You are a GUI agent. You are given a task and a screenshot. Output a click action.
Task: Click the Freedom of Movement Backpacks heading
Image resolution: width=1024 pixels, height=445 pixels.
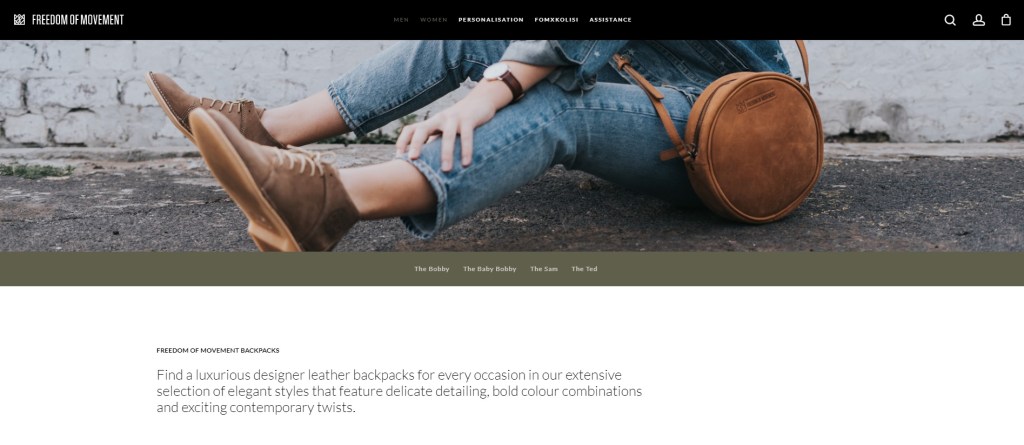(218, 350)
